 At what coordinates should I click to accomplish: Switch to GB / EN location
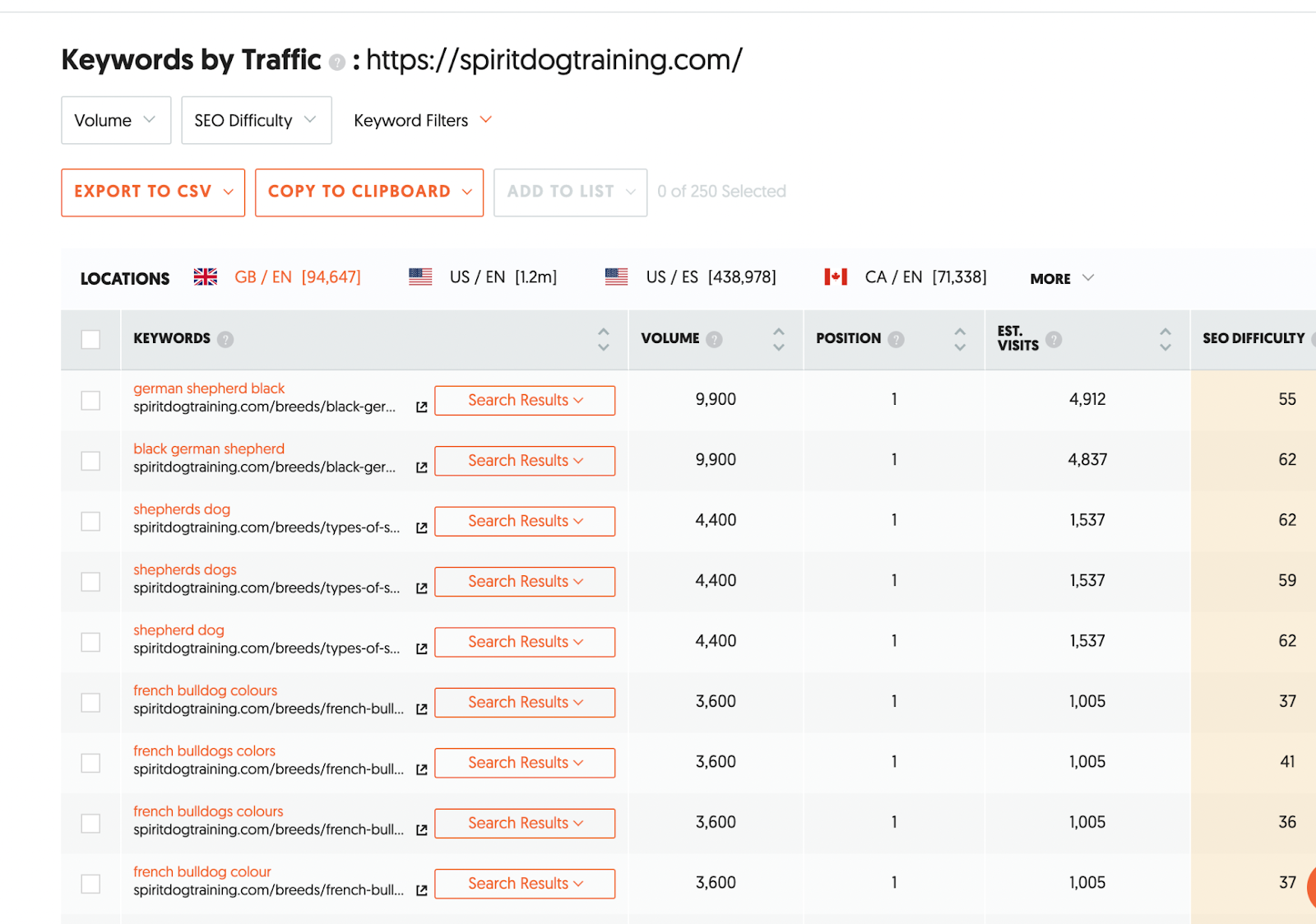pyautogui.click(x=298, y=277)
